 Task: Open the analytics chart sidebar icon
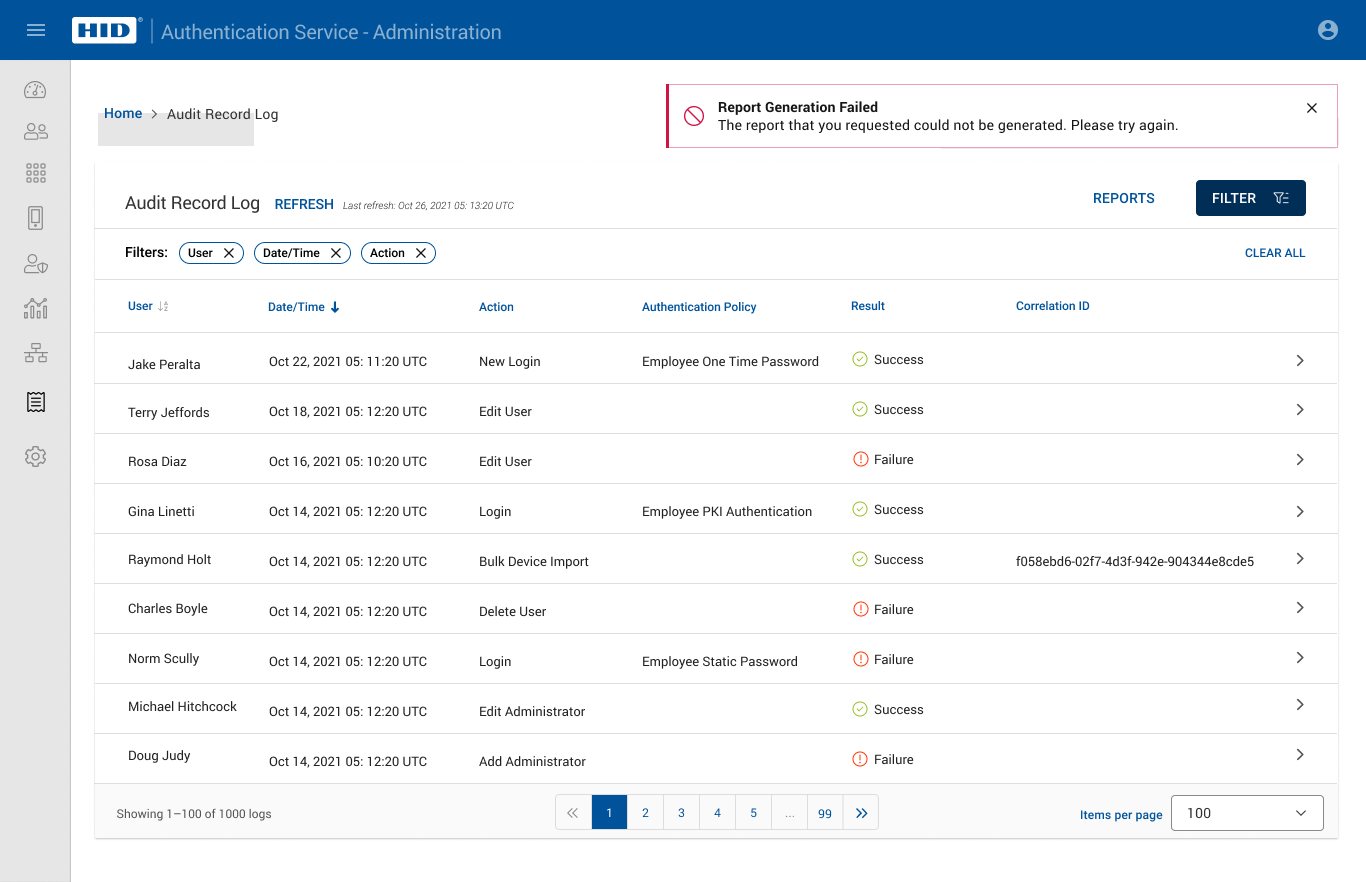point(36,308)
